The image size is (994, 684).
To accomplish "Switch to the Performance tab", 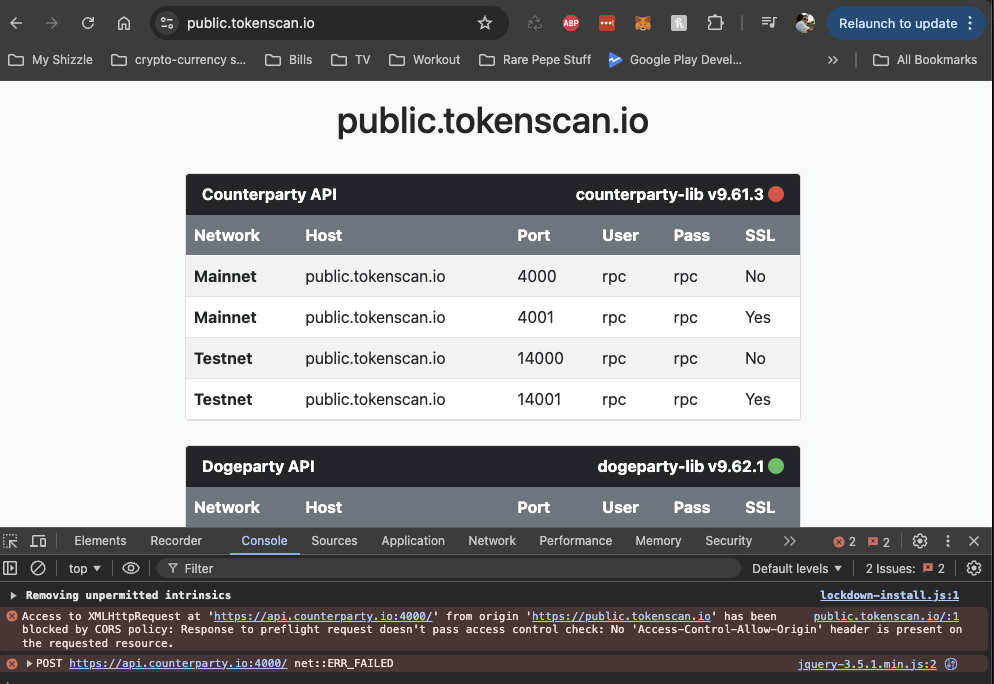I will [x=576, y=541].
